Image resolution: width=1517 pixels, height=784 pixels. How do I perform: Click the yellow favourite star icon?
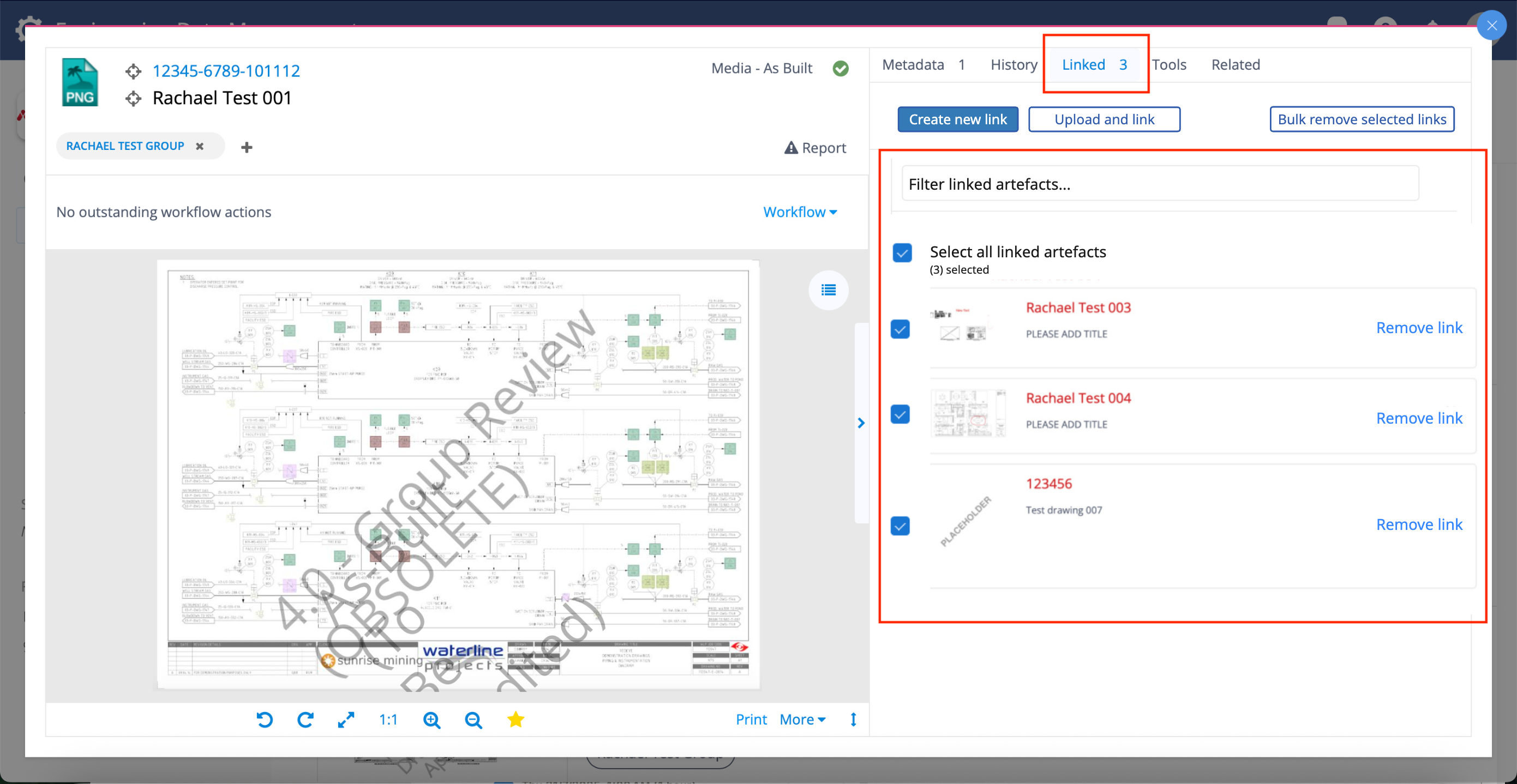pyautogui.click(x=515, y=719)
